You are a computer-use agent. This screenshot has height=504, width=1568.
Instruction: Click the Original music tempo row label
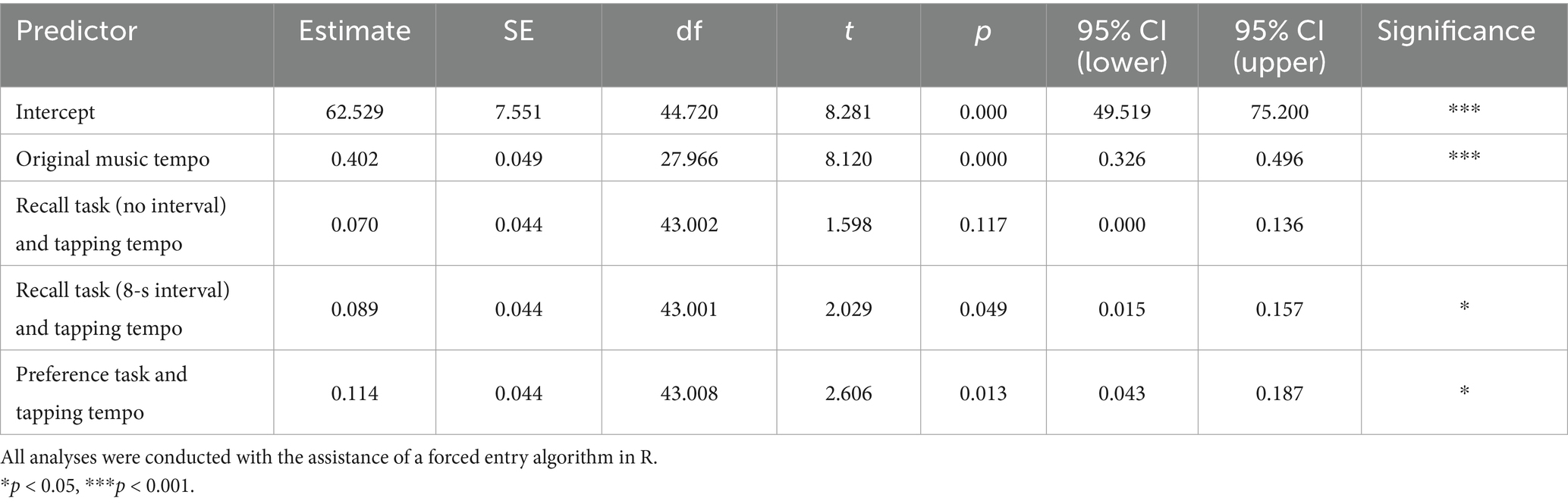click(113, 159)
